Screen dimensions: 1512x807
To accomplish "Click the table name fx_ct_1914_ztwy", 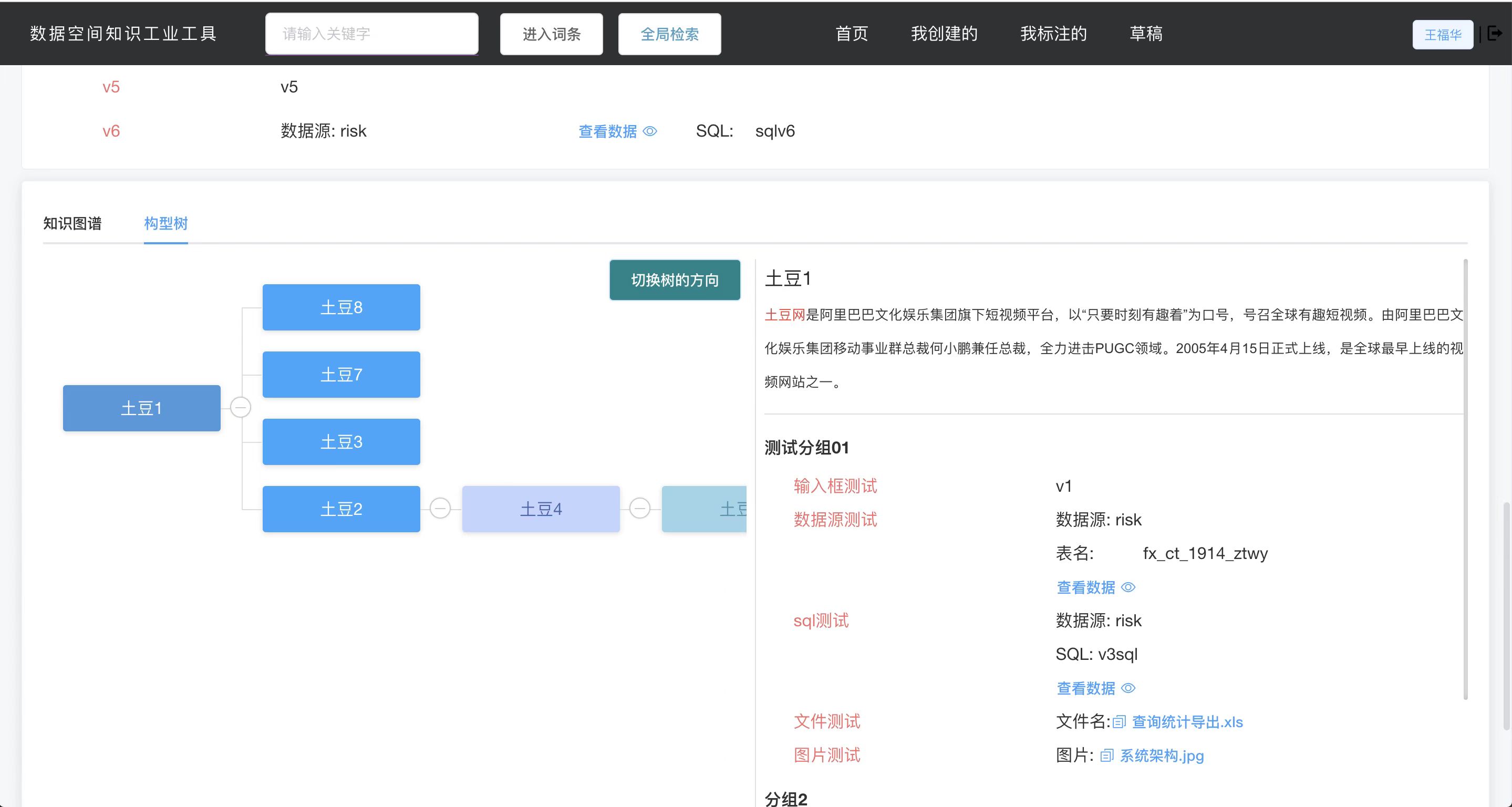I will point(1205,553).
